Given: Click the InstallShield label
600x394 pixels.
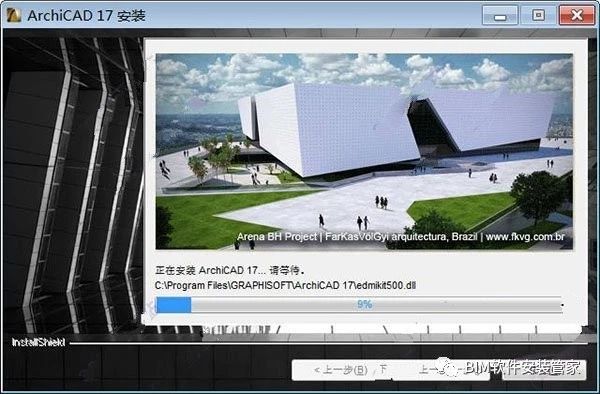Looking at the screenshot, I should click(38, 342).
